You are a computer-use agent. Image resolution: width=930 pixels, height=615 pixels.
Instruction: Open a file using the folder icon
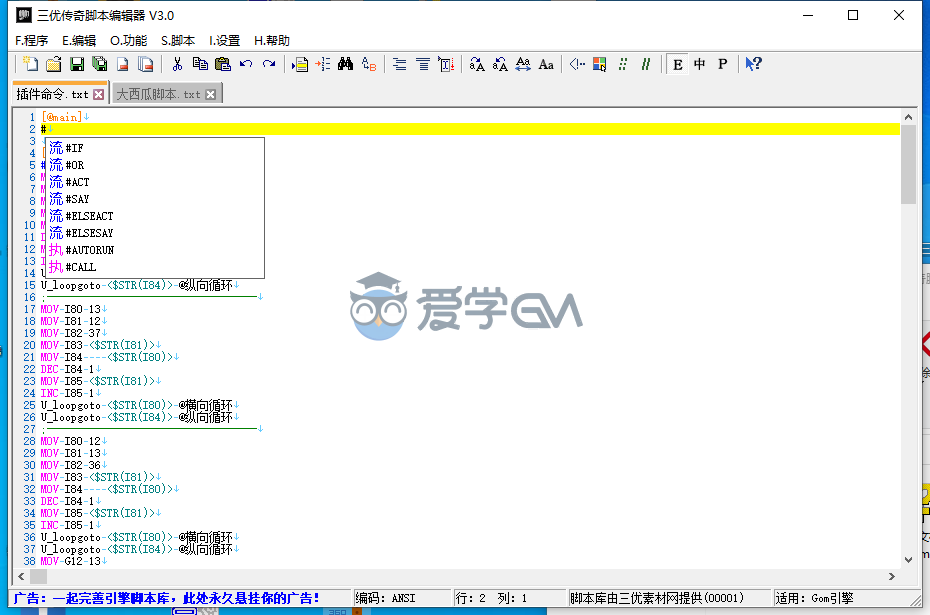click(x=53, y=64)
